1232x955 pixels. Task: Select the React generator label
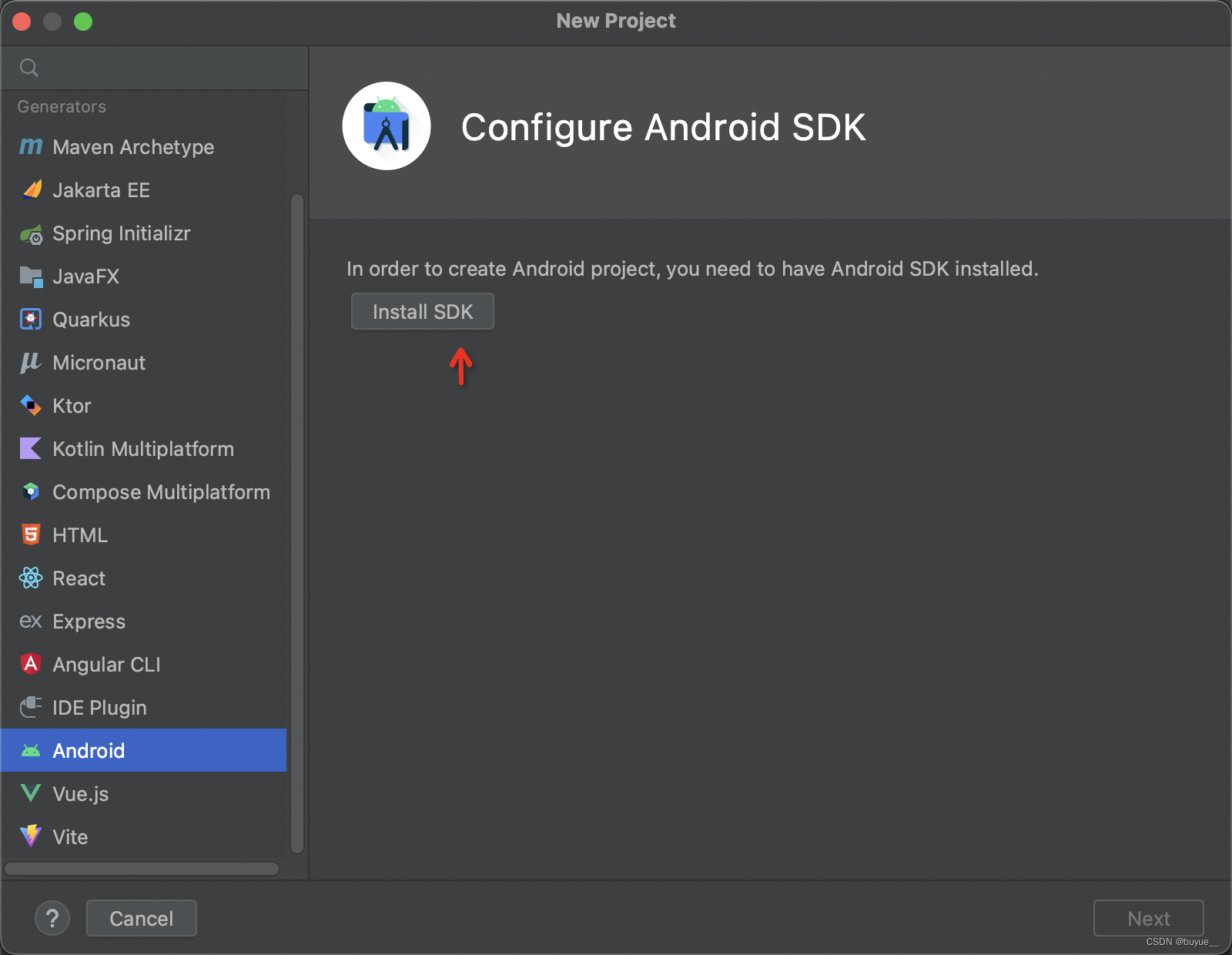(79, 578)
